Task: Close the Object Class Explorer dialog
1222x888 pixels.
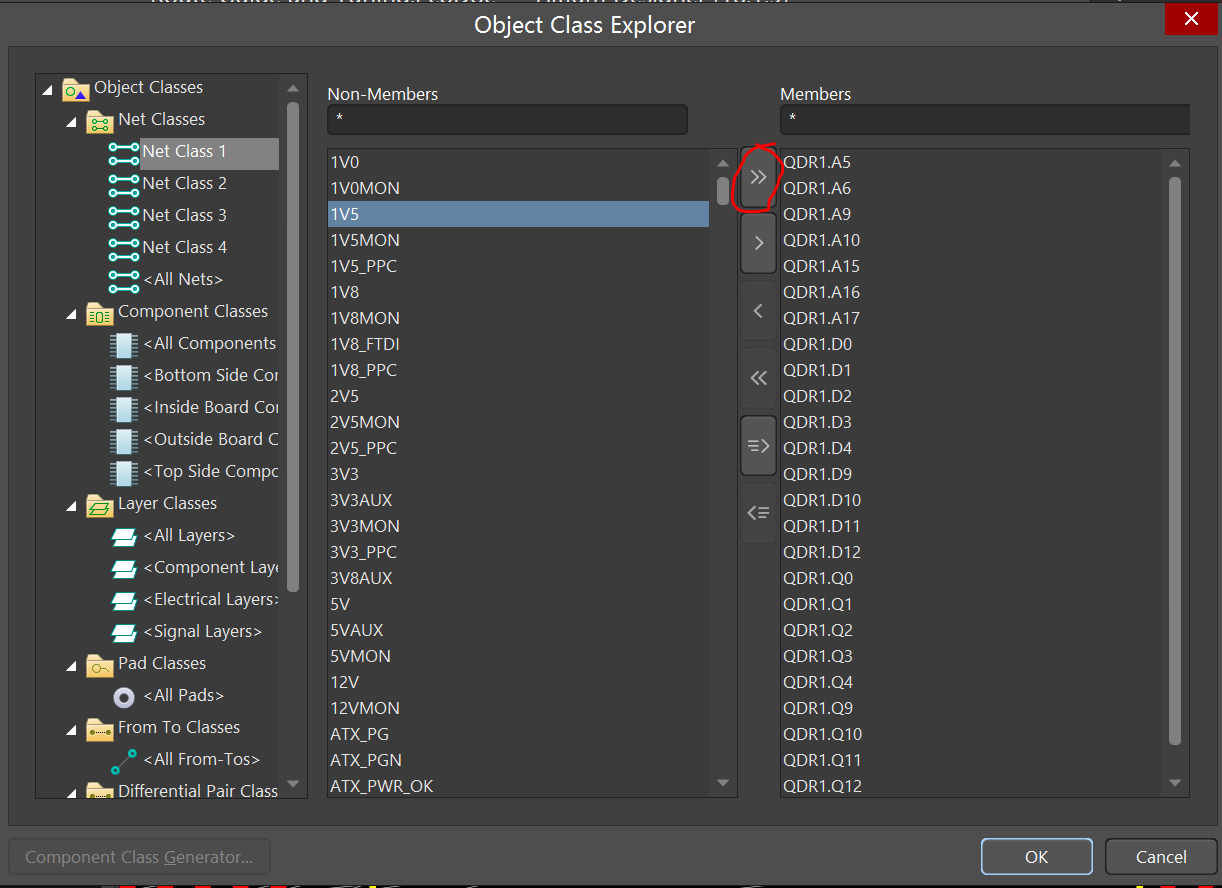Action: click(x=1191, y=19)
